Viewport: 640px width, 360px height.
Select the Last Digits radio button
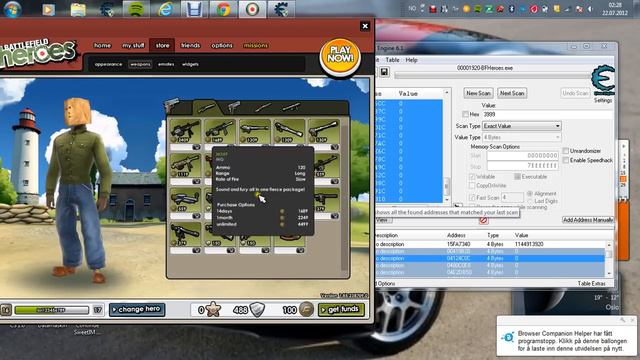pos(530,201)
